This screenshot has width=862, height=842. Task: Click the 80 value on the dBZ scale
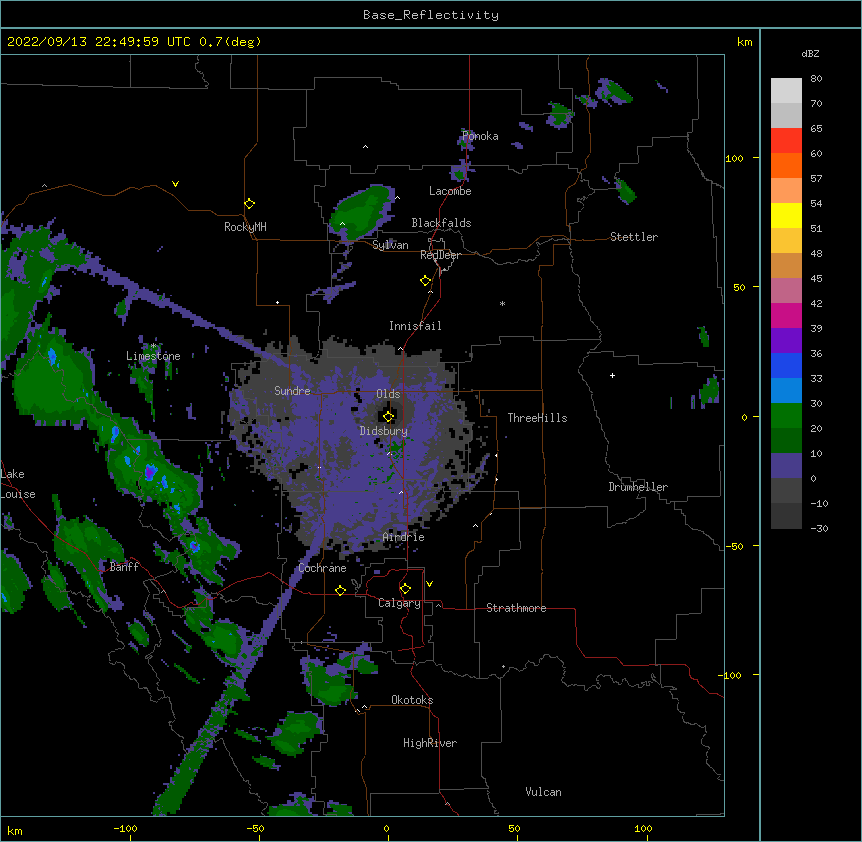[816, 79]
